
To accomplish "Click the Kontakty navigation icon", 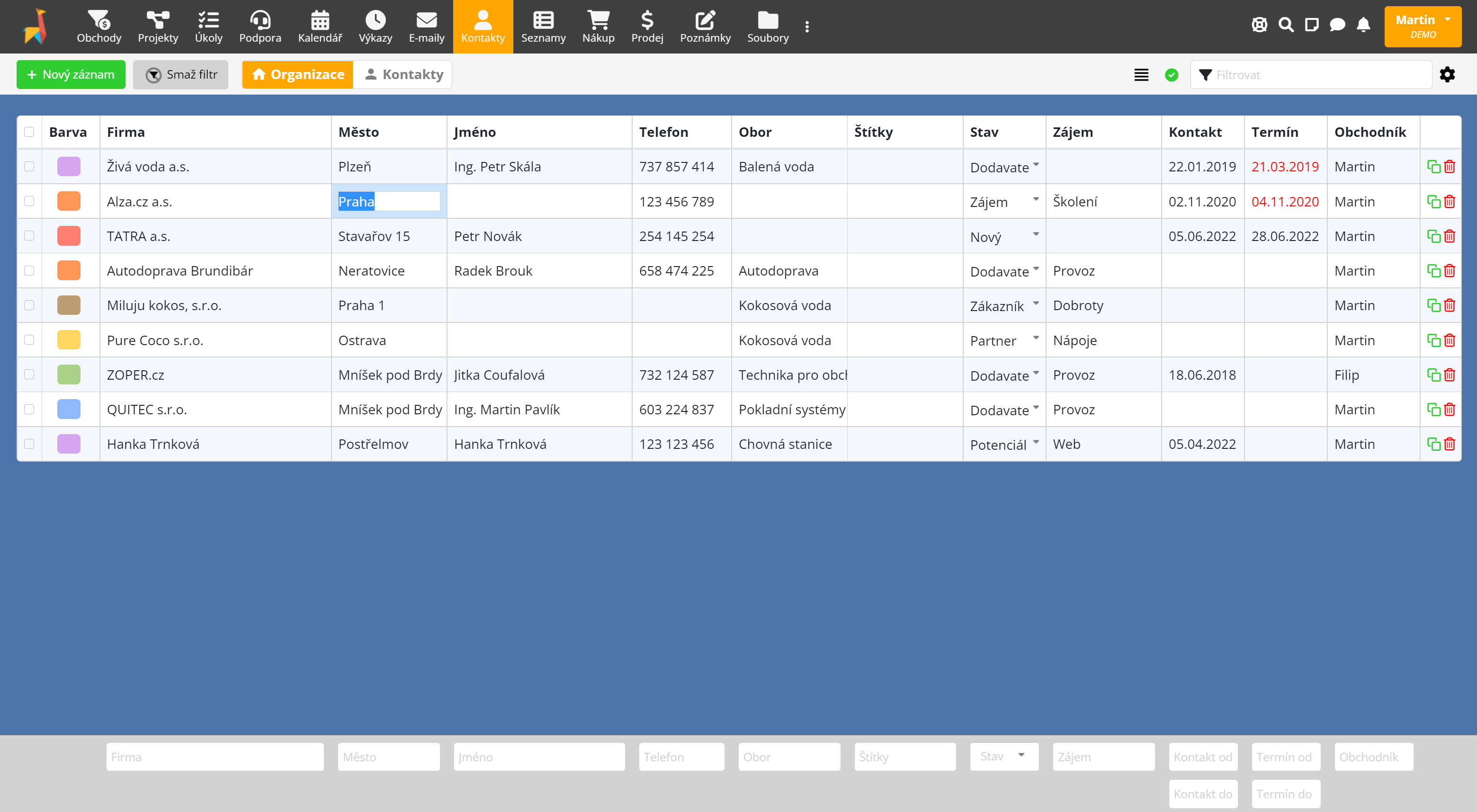I will (x=482, y=19).
